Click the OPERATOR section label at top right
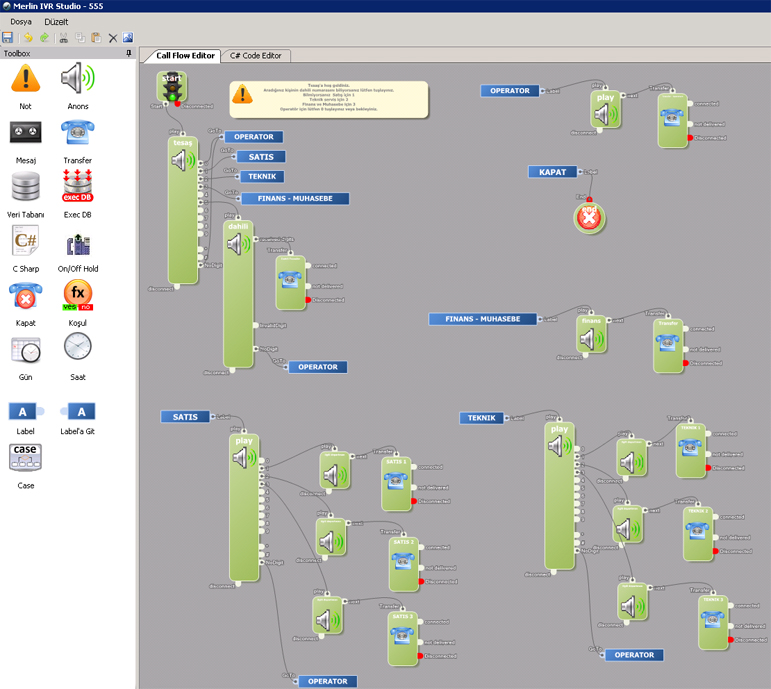Screen dimensions: 771x689 point(510,90)
